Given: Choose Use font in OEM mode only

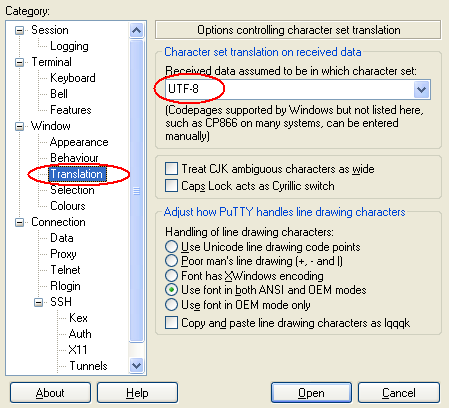Looking at the screenshot, I should click(x=171, y=305).
